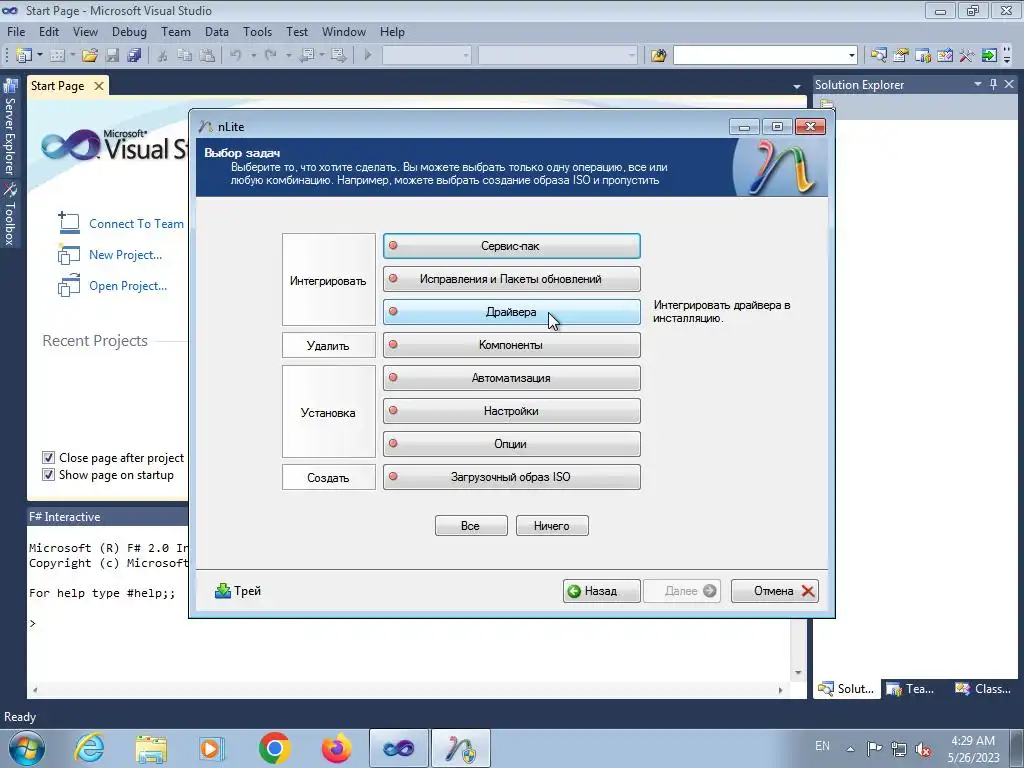Toggle the Show page on startup checkbox

[x=48, y=475]
